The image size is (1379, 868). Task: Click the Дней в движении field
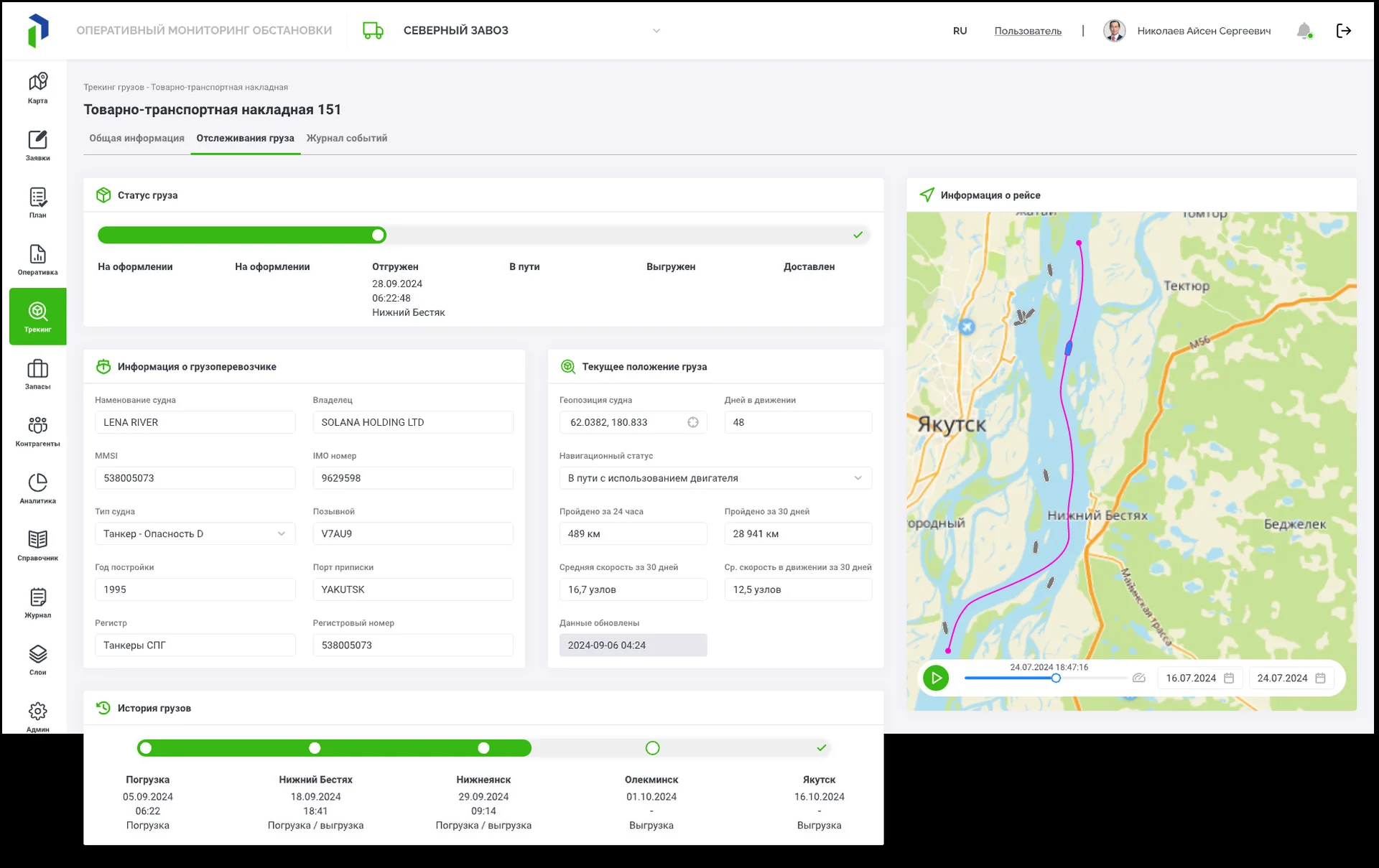[x=798, y=422]
